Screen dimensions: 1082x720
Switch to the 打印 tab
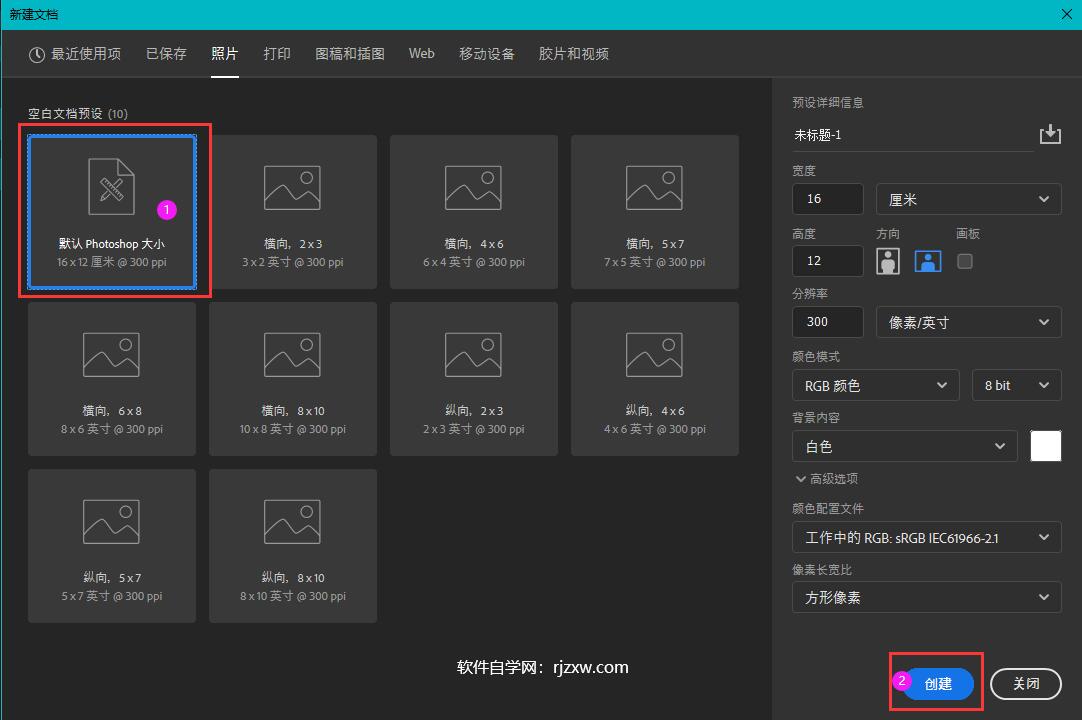tap(277, 54)
